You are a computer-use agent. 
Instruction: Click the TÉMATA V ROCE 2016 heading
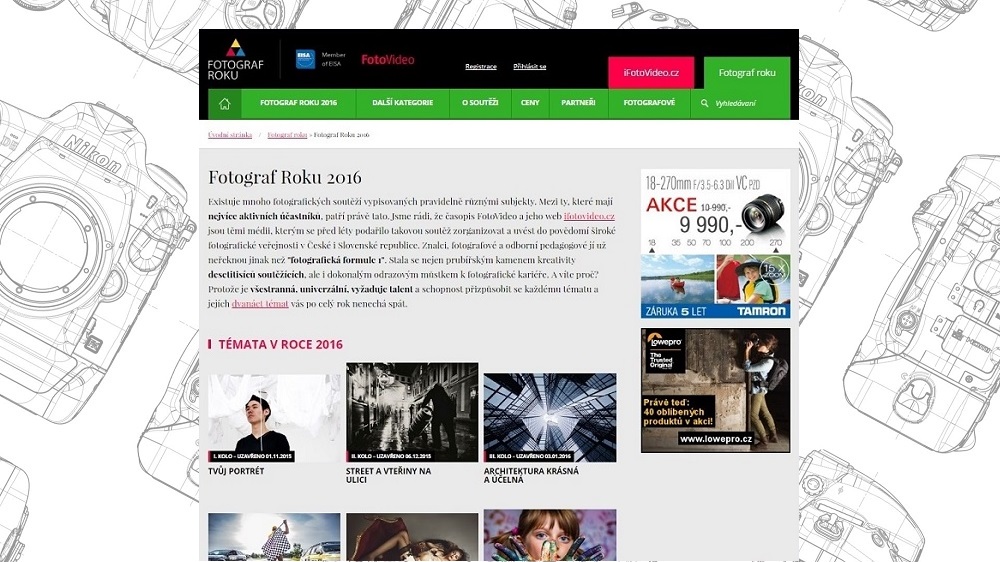coord(281,344)
